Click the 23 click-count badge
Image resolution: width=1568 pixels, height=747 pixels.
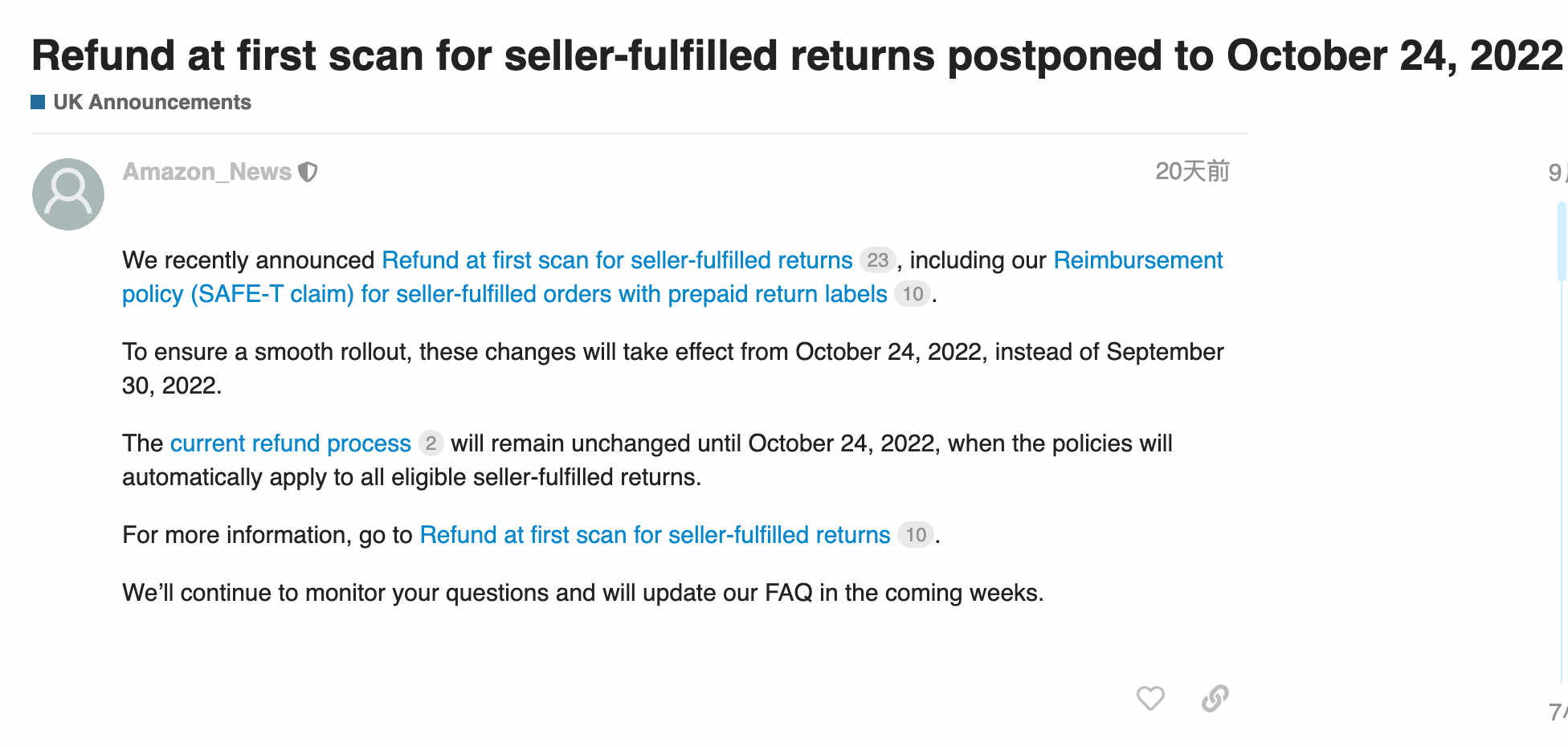[x=877, y=260]
